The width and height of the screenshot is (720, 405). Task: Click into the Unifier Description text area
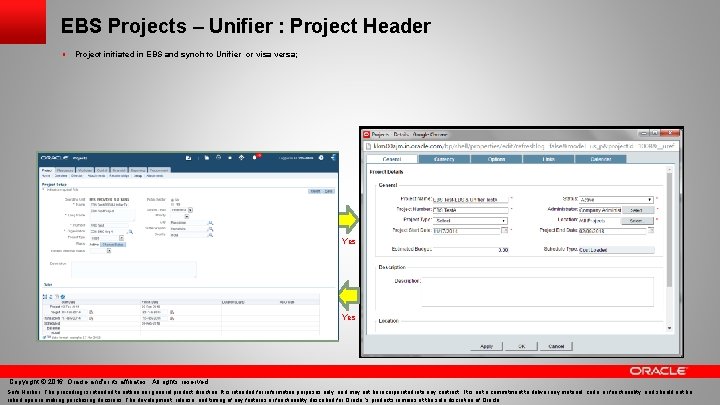[537, 292]
